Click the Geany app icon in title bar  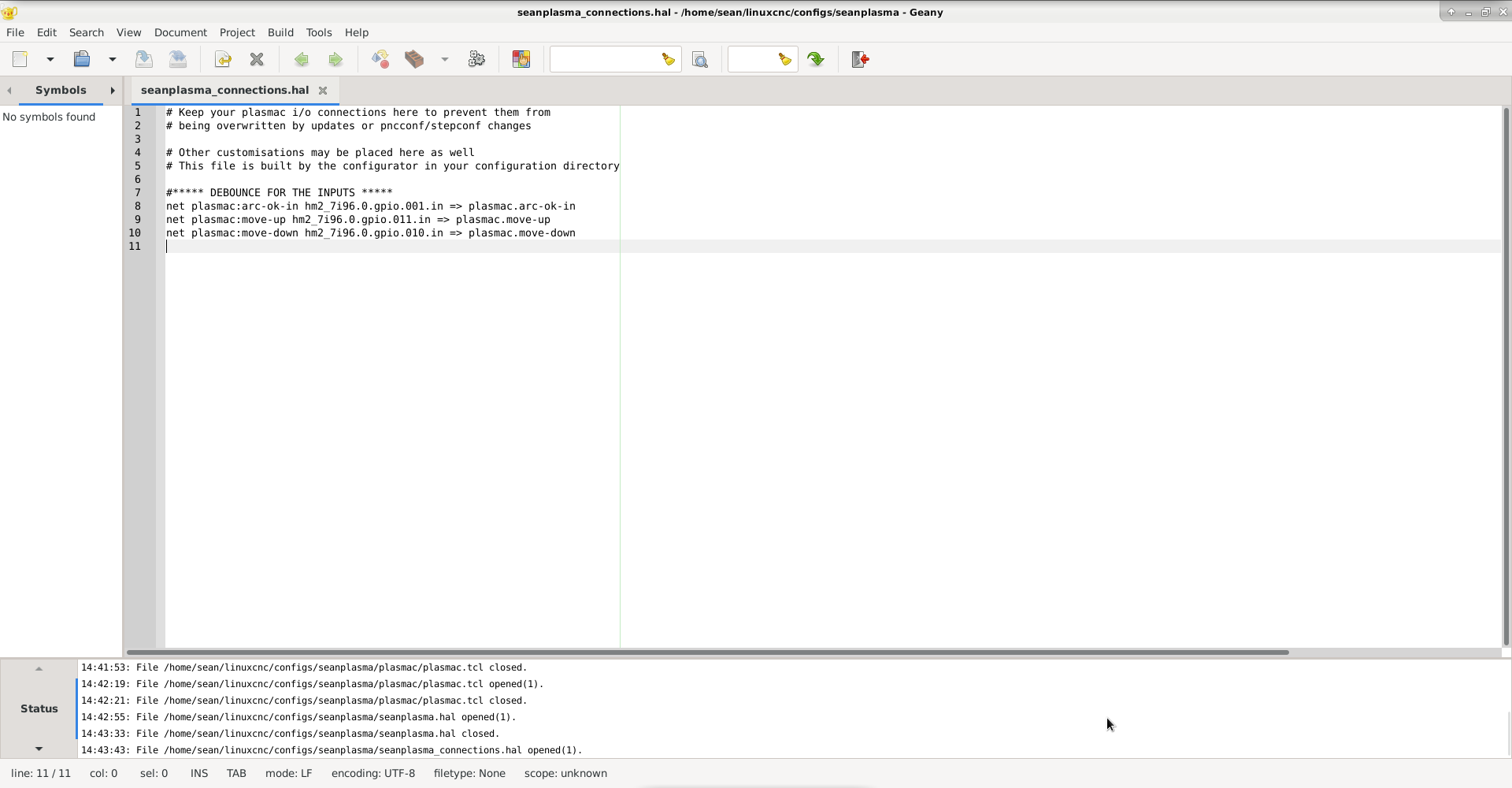9,12
